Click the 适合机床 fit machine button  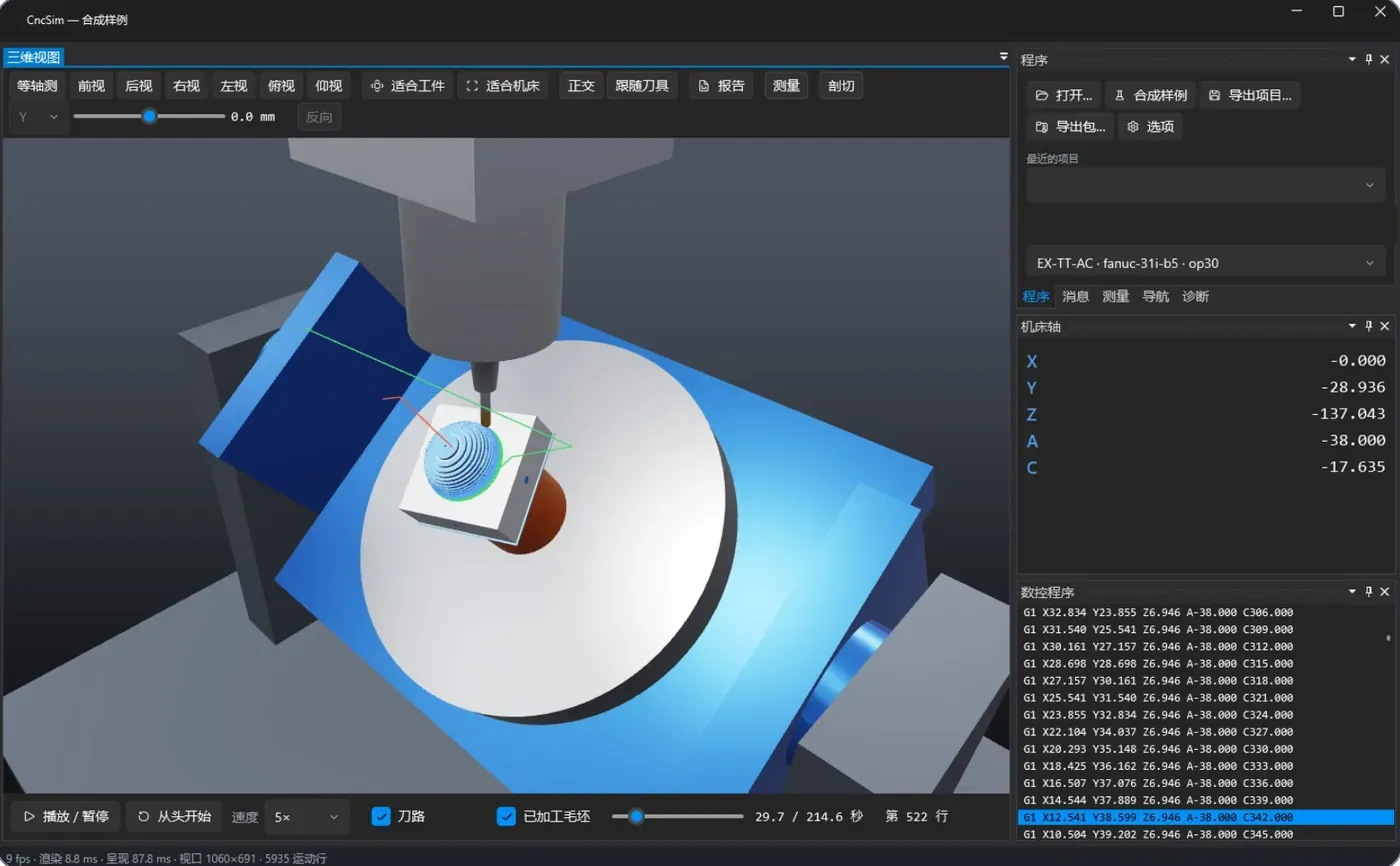[503, 86]
